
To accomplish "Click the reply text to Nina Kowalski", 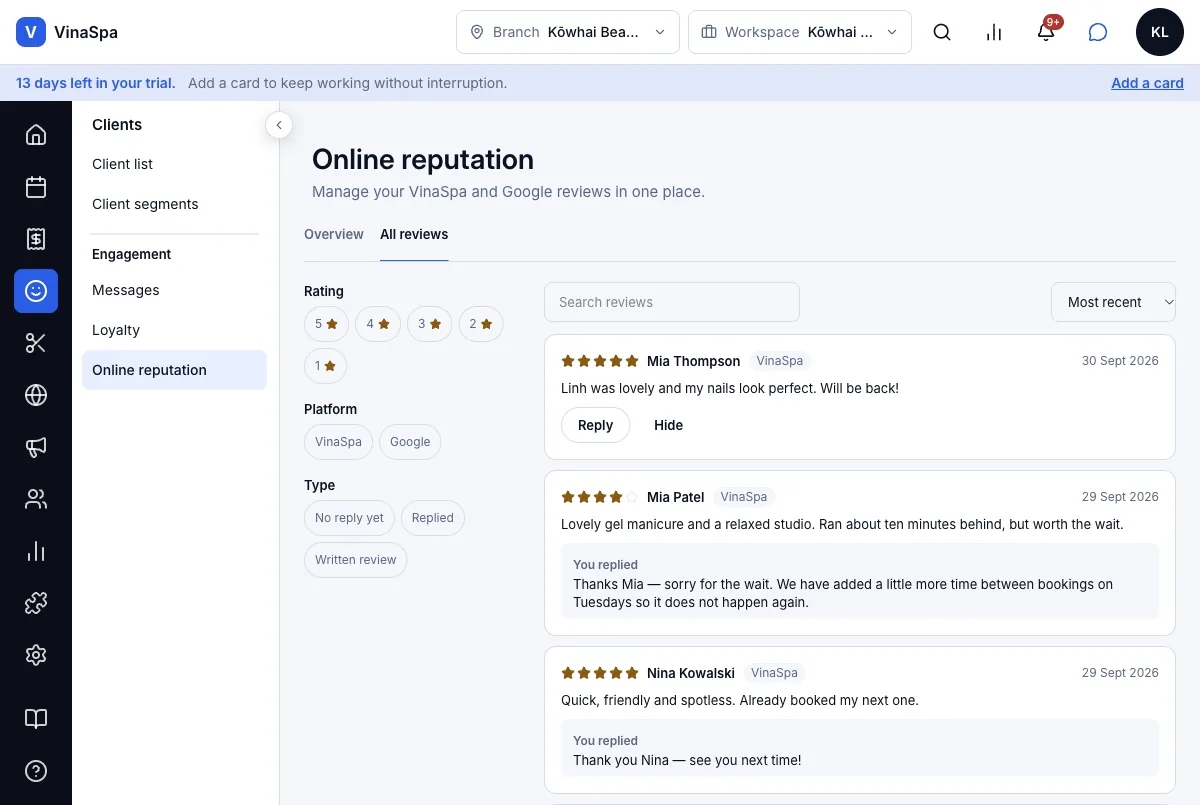I will 687,760.
